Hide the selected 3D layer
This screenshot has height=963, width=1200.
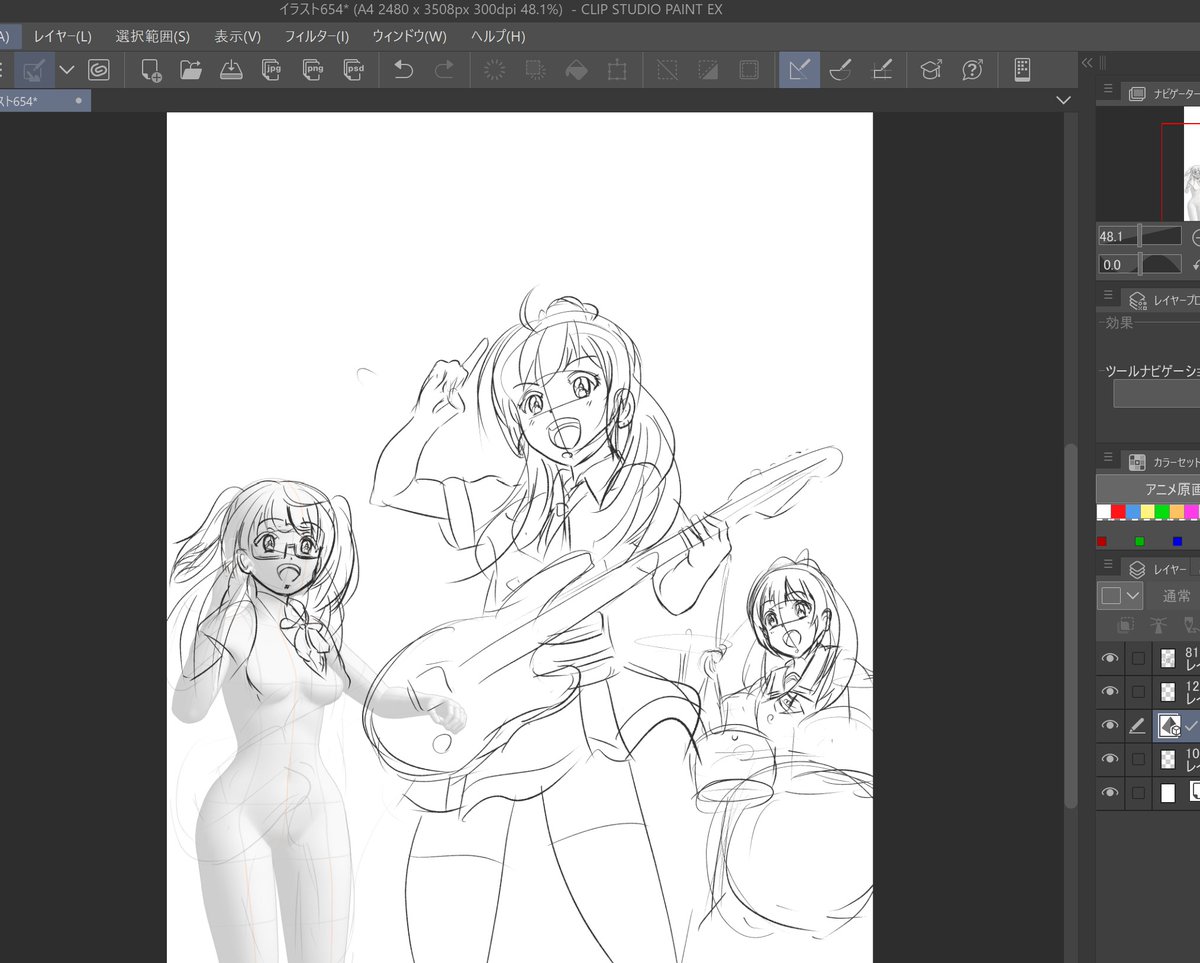pyautogui.click(x=1109, y=726)
